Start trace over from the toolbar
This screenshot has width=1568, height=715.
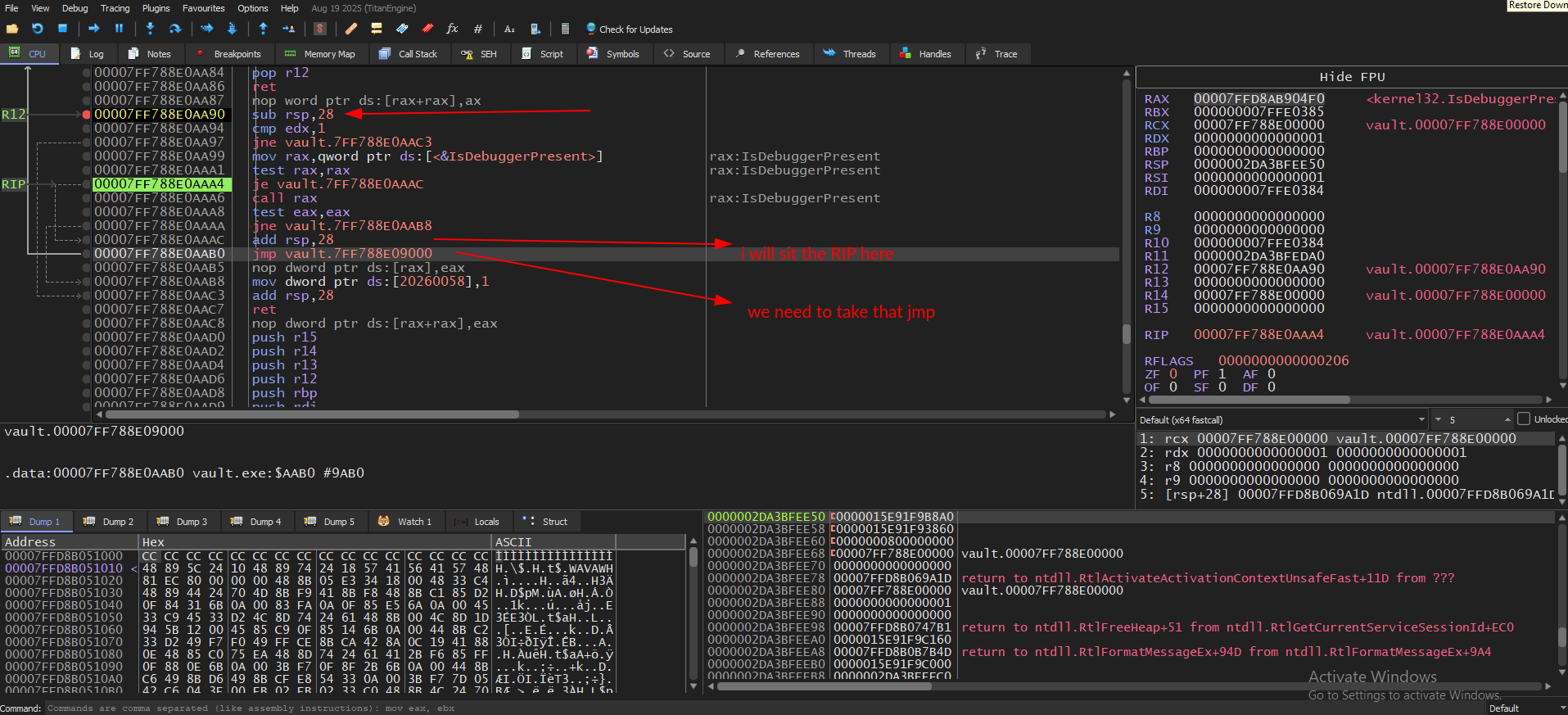click(x=232, y=29)
